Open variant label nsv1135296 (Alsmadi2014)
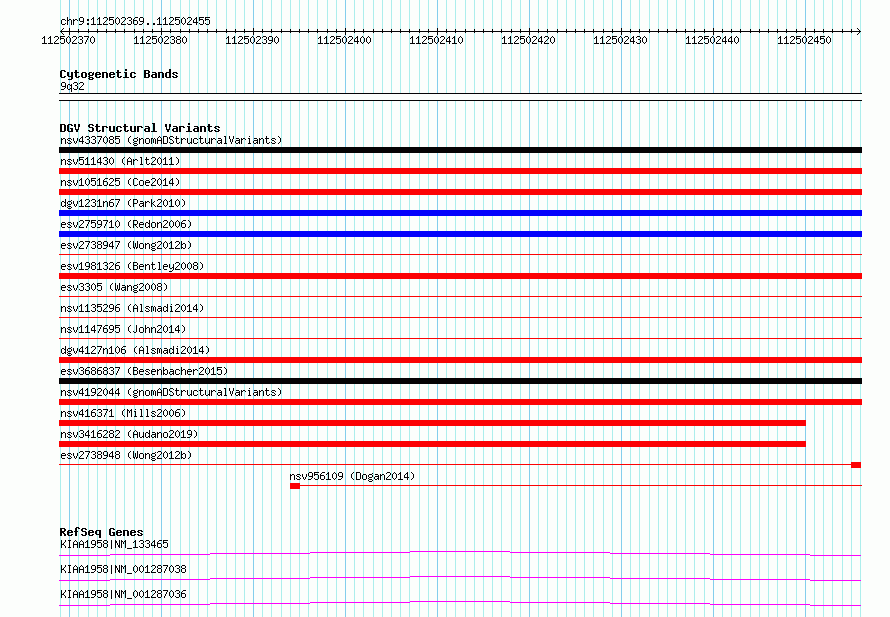The width and height of the screenshot is (890, 617). (132, 308)
